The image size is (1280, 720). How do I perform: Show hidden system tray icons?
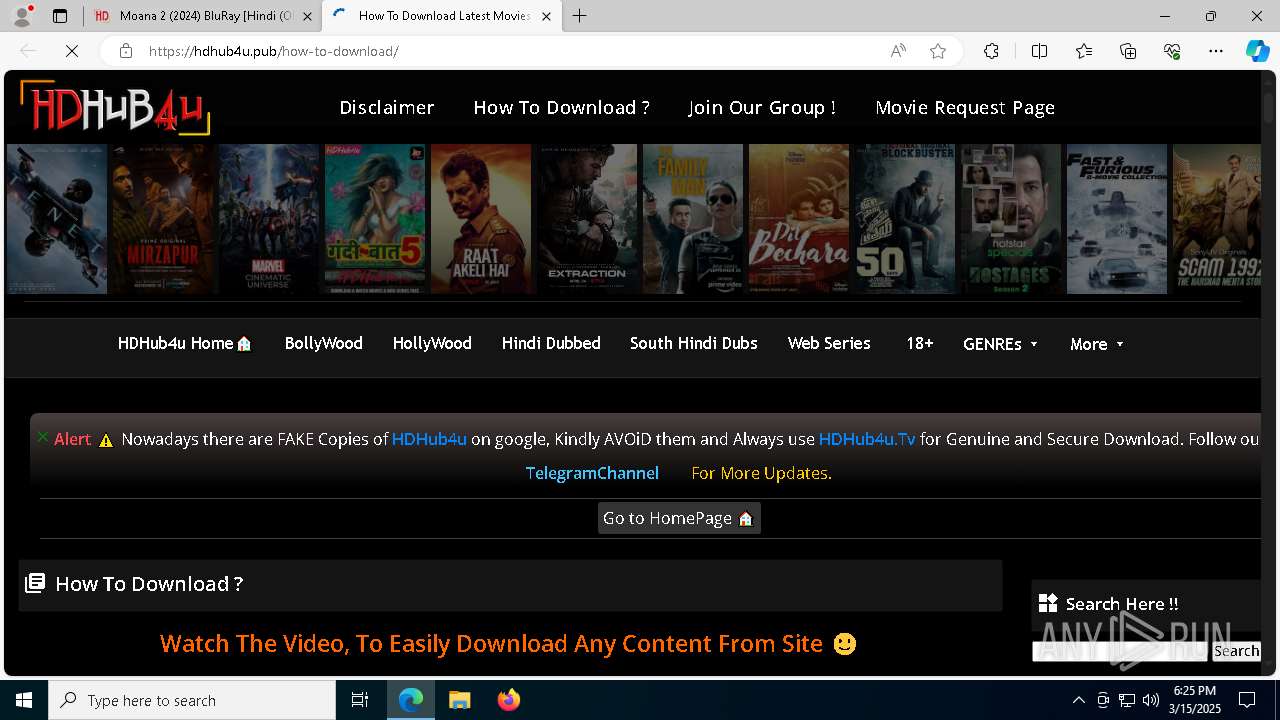click(x=1078, y=700)
